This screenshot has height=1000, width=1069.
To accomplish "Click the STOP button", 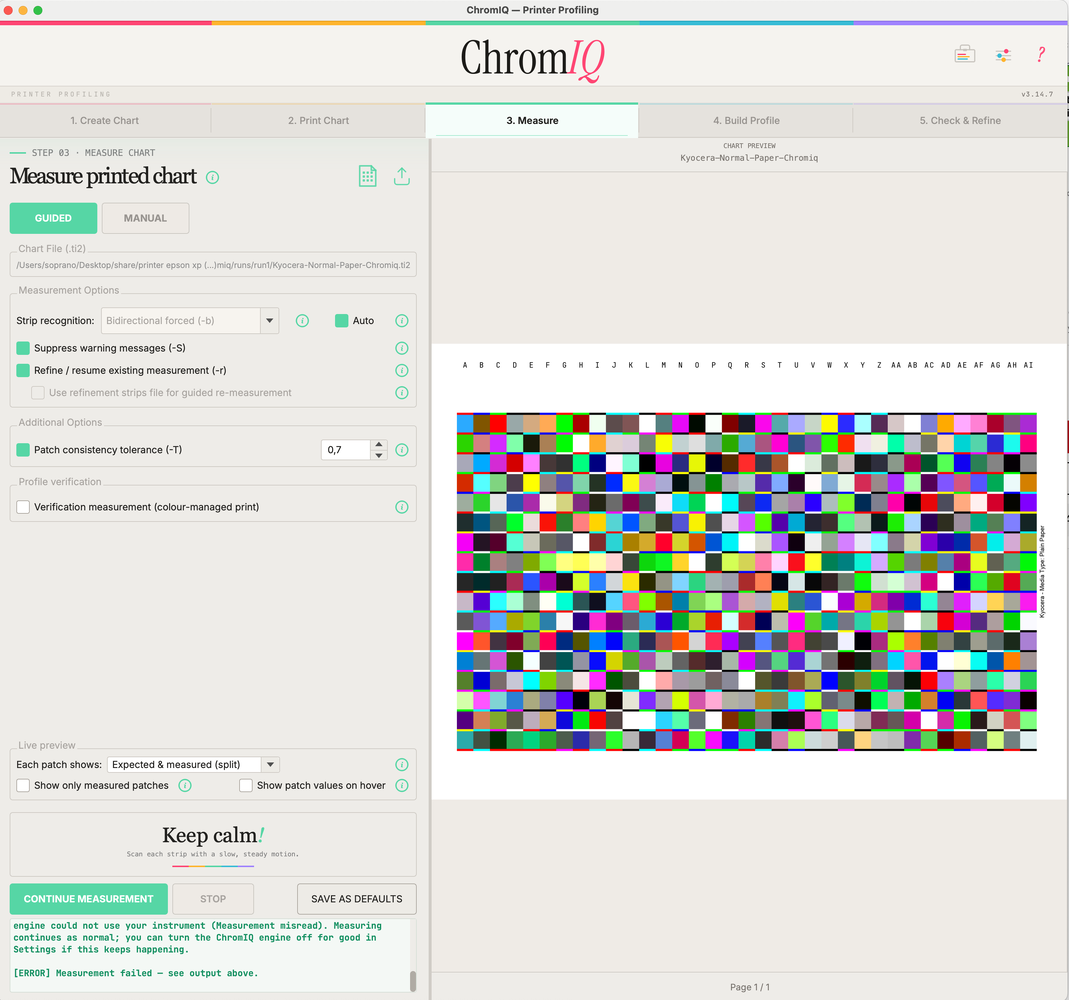I will pos(213,899).
